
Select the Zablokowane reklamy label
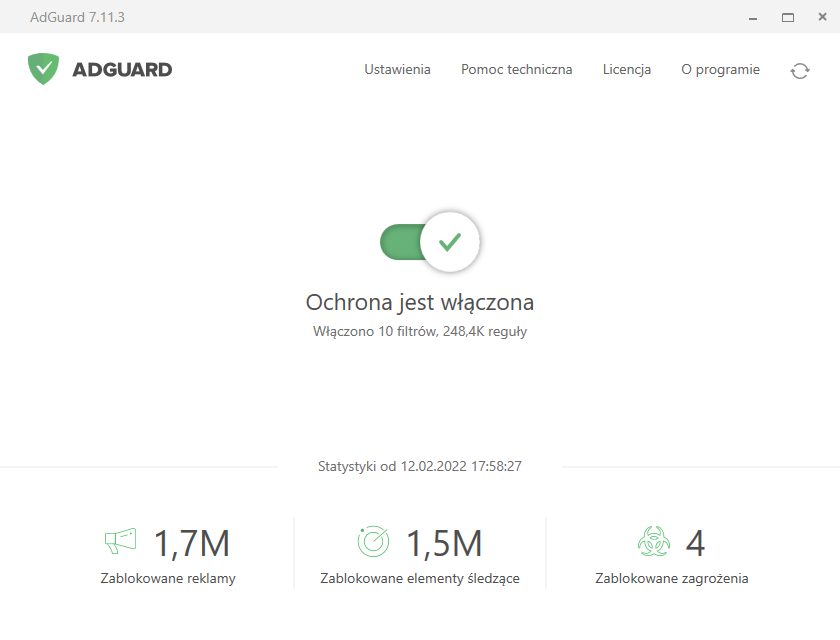click(168, 578)
